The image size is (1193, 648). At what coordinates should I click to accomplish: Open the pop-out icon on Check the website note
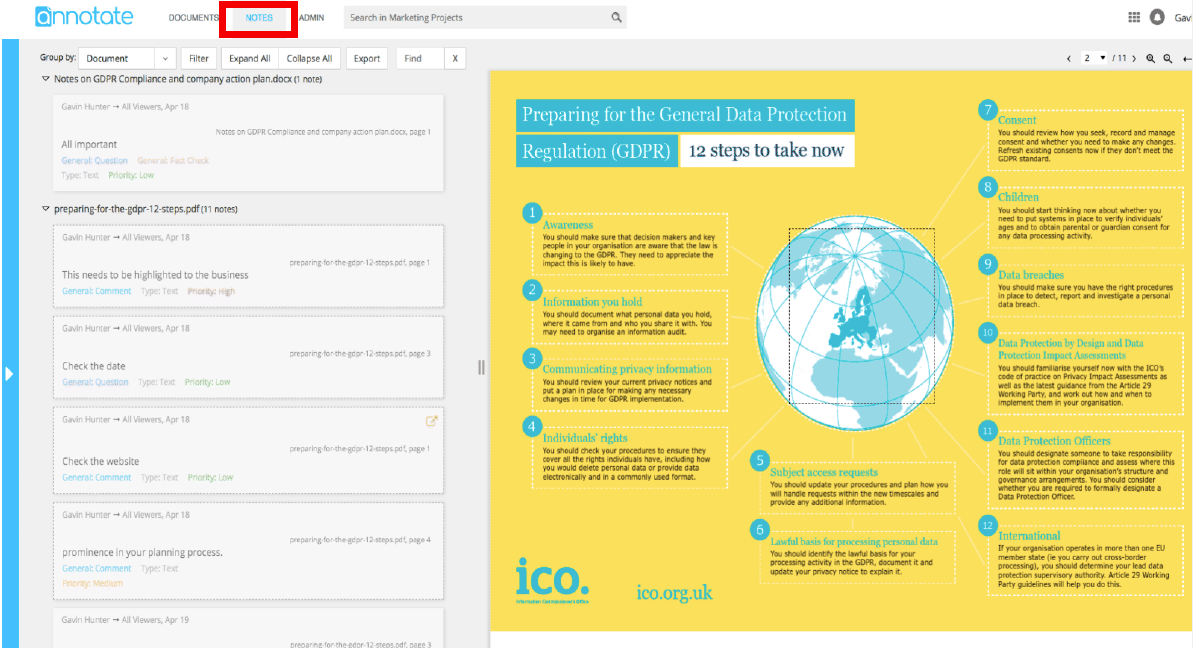[x=431, y=421]
